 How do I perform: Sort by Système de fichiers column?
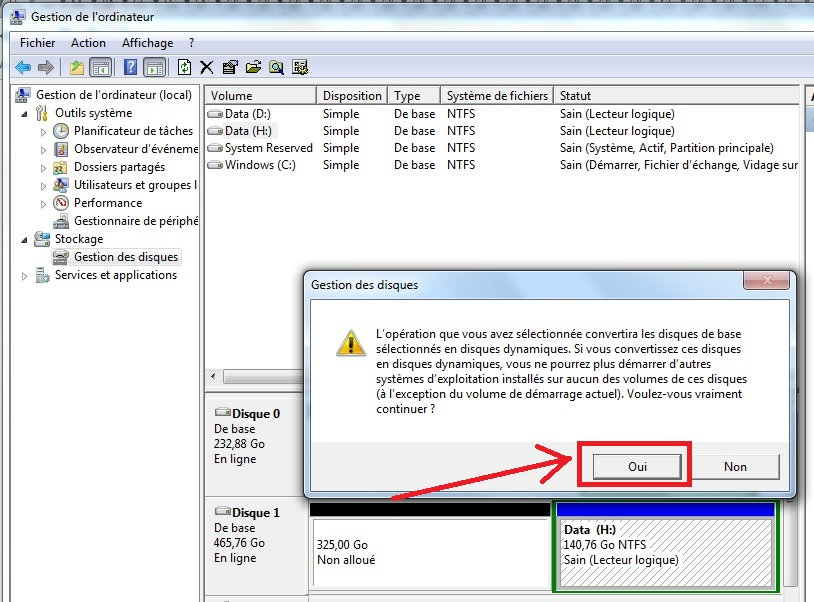pyautogui.click(x=497, y=96)
